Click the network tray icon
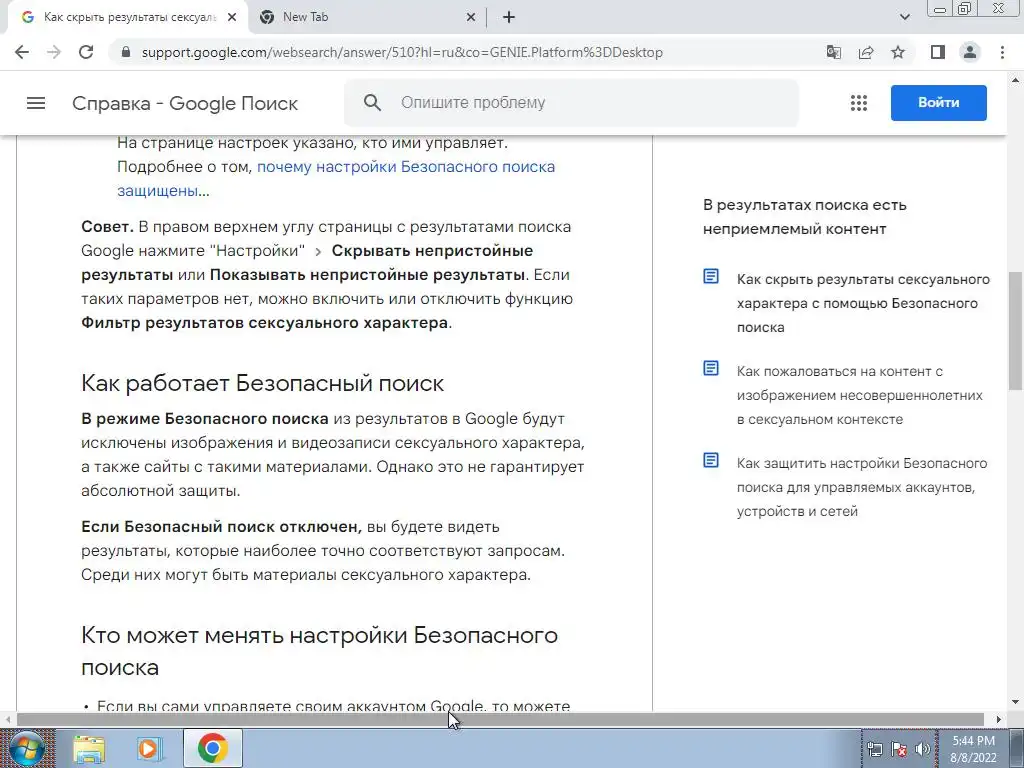This screenshot has height=768, width=1024. pyautogui.click(x=875, y=749)
